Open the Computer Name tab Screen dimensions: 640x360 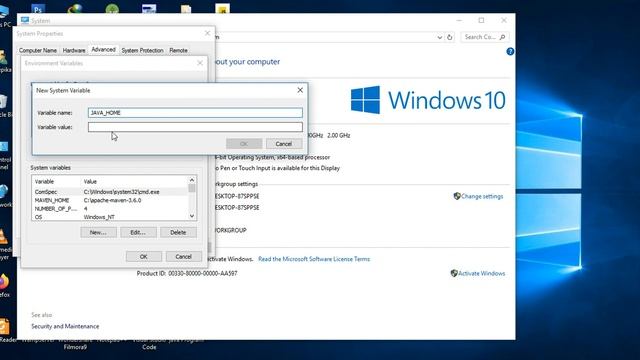[x=38, y=50]
